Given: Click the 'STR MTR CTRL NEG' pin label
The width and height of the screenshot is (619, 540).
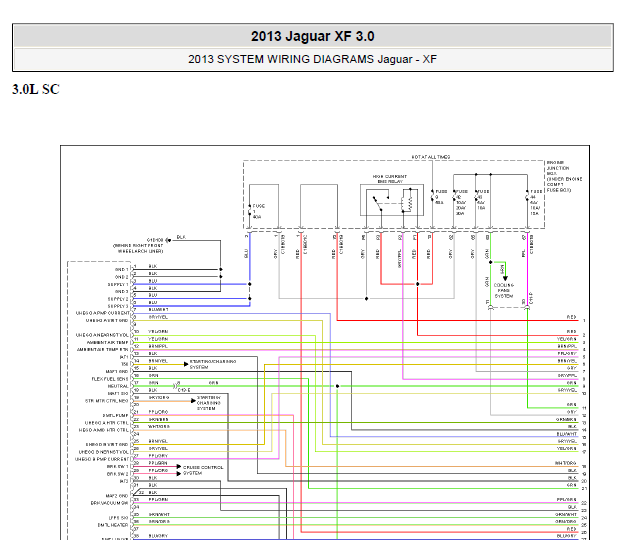Looking at the screenshot, I should pos(107,401).
